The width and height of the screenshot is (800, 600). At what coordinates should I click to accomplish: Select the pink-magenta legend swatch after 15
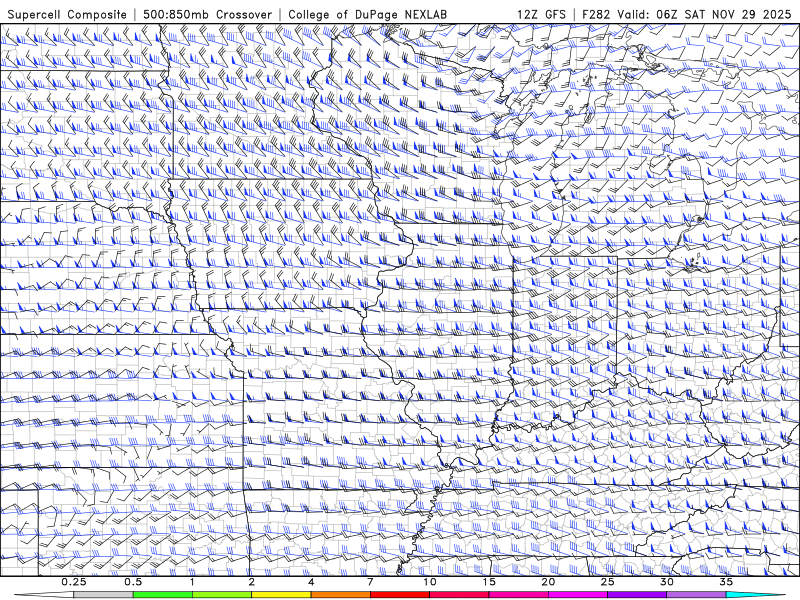pyautogui.click(x=518, y=595)
